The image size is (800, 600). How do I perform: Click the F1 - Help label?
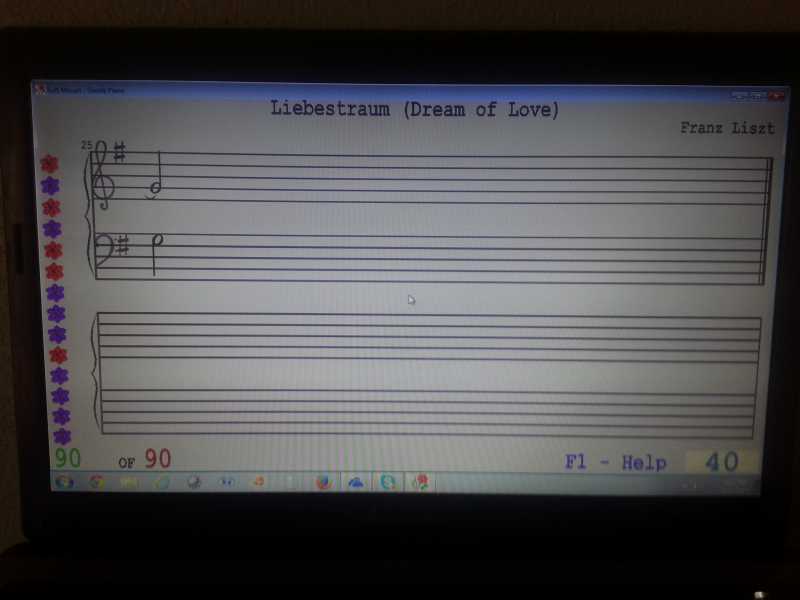[x=615, y=462]
